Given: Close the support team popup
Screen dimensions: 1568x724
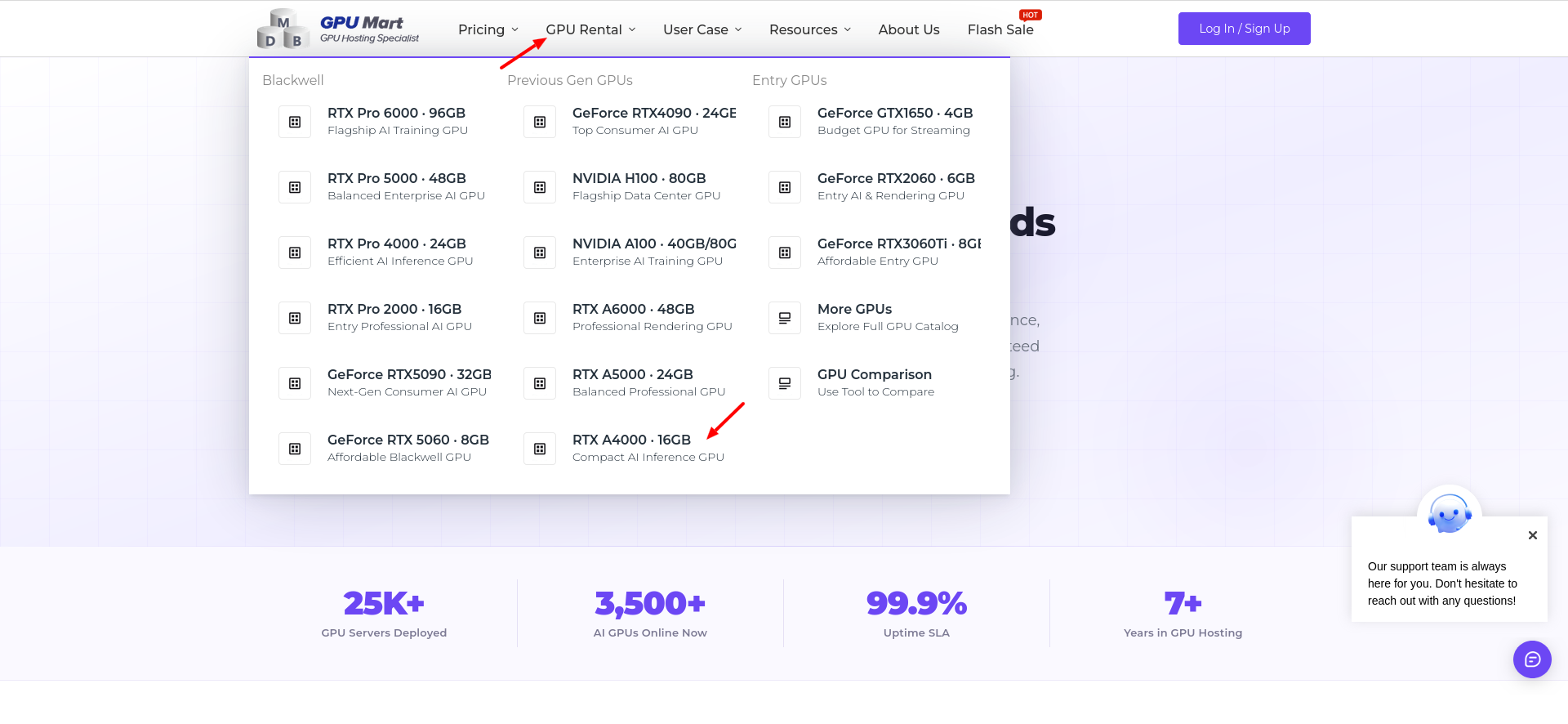Looking at the screenshot, I should 1533,535.
